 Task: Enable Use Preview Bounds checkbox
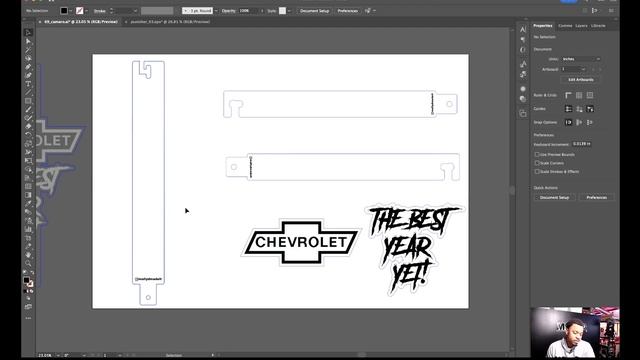tap(537, 155)
